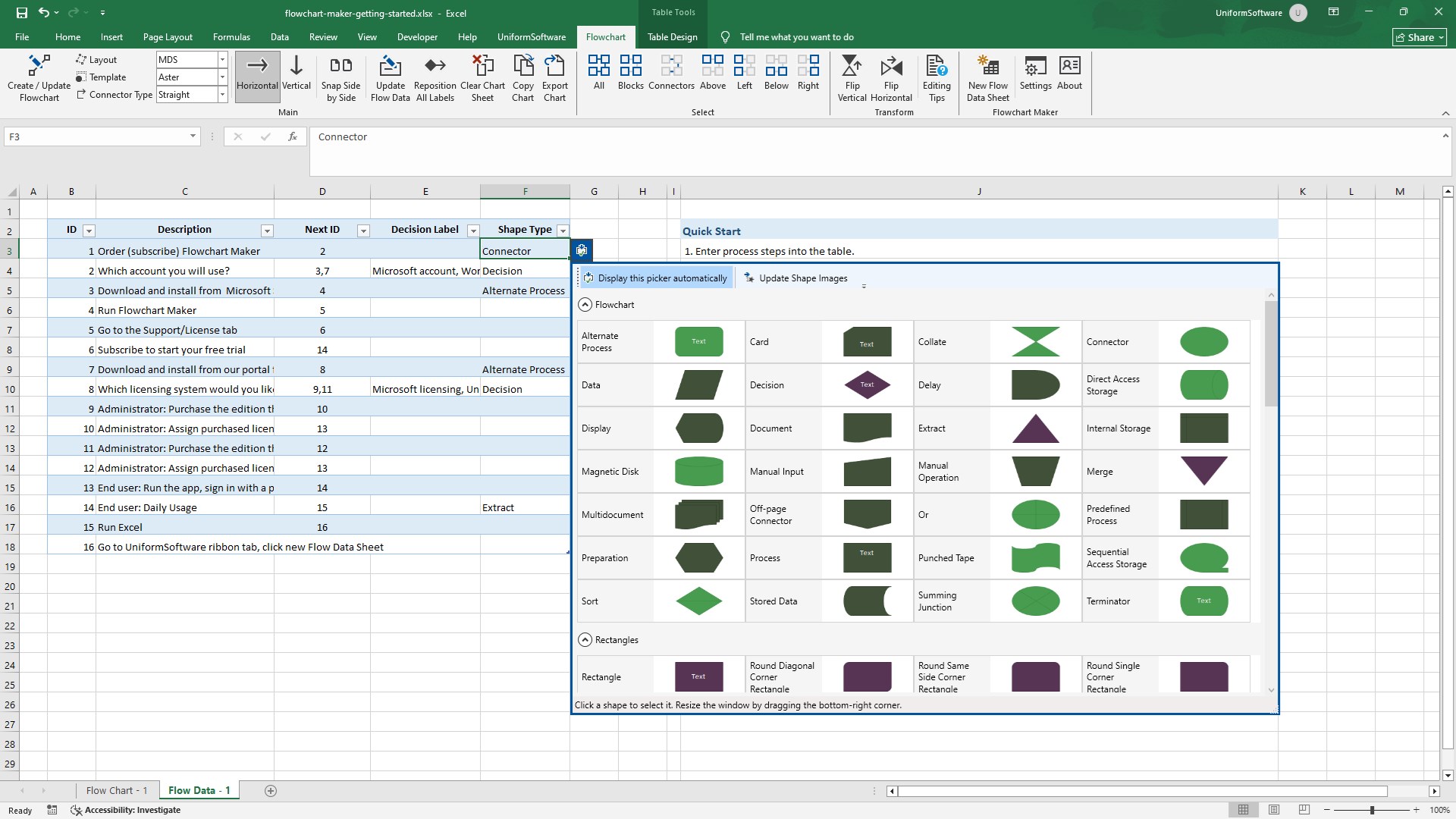The width and height of the screenshot is (1456, 819).
Task: Click Clear Chart Sheet icon
Action: [x=482, y=67]
